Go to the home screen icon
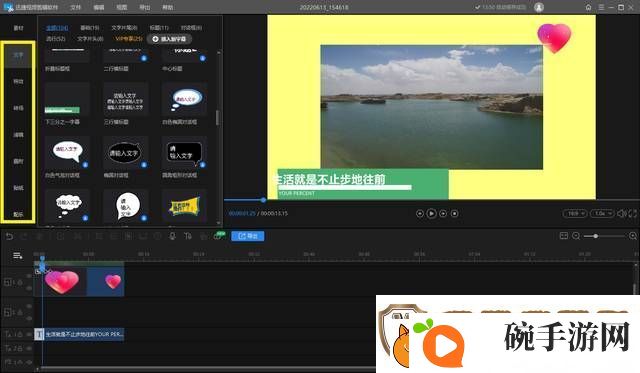640x373 pixels. [588, 7]
